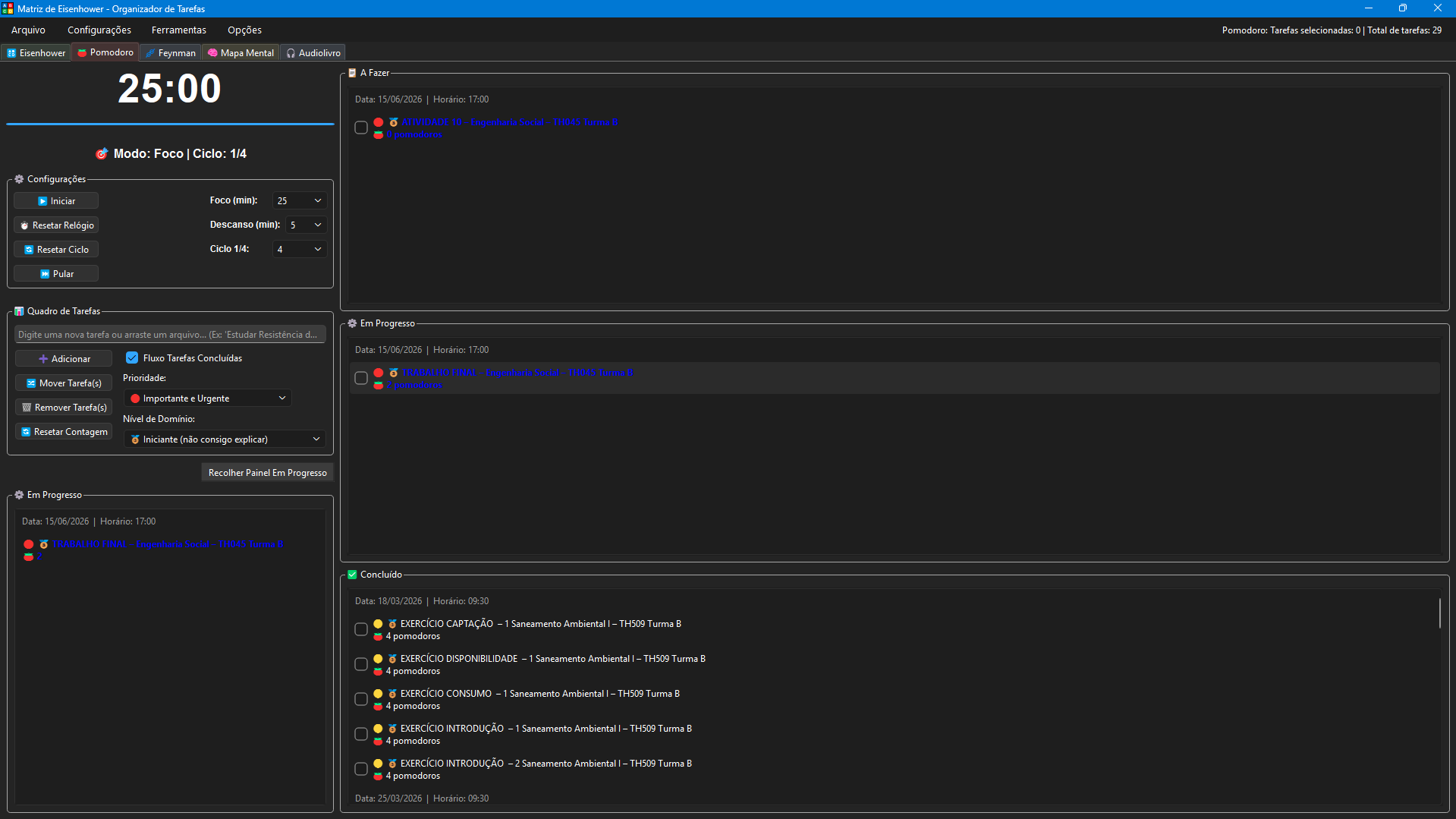This screenshot has height=819, width=1456.
Task: Uncheck Fluxo Tarefas Concluídas checkbox
Action: pyautogui.click(x=132, y=358)
